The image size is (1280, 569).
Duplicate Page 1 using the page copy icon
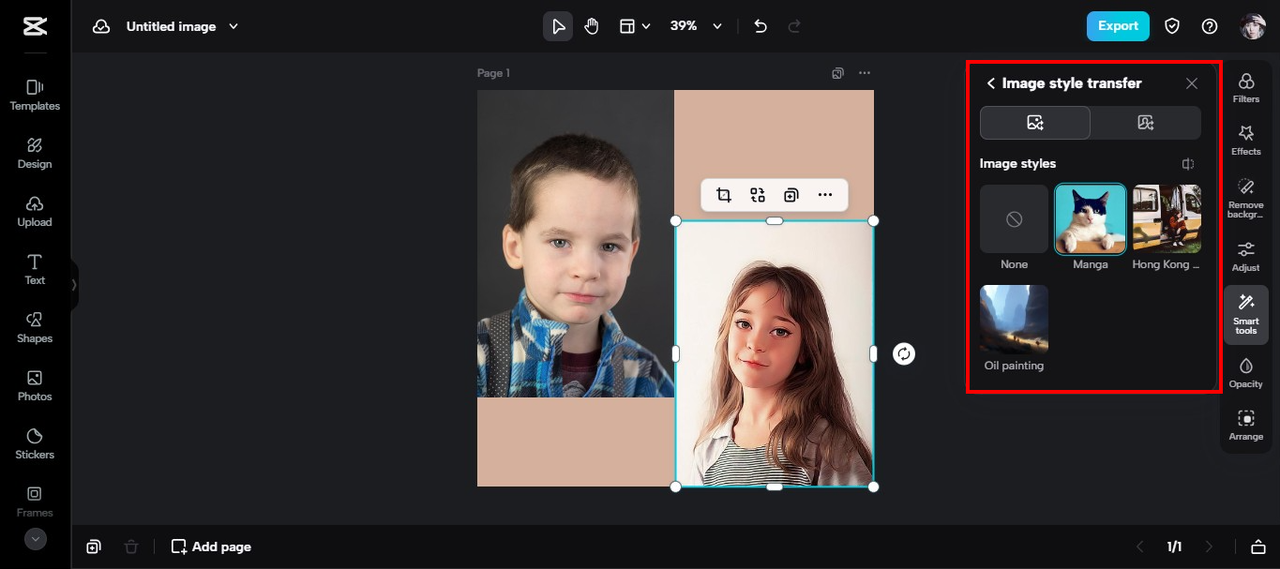coord(838,73)
